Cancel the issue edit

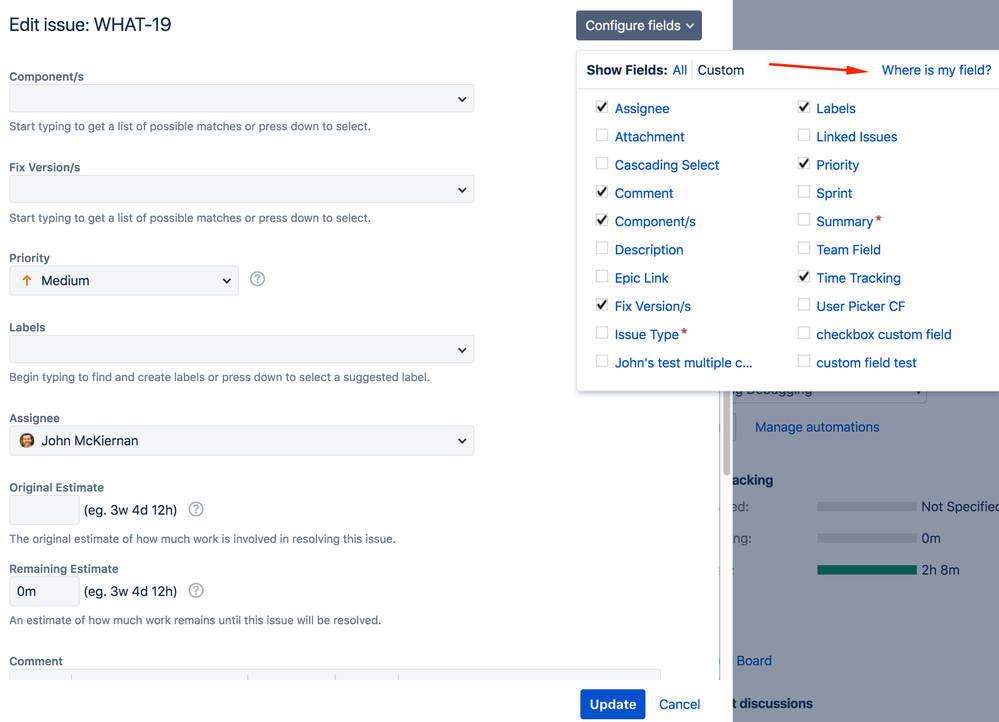click(x=679, y=704)
